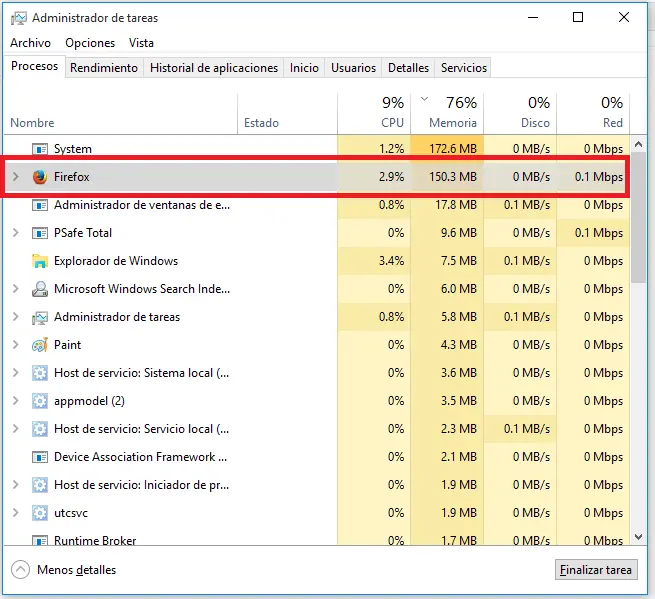Sort by the Disco column header
The height and width of the screenshot is (599, 655).
pyautogui.click(x=520, y=114)
